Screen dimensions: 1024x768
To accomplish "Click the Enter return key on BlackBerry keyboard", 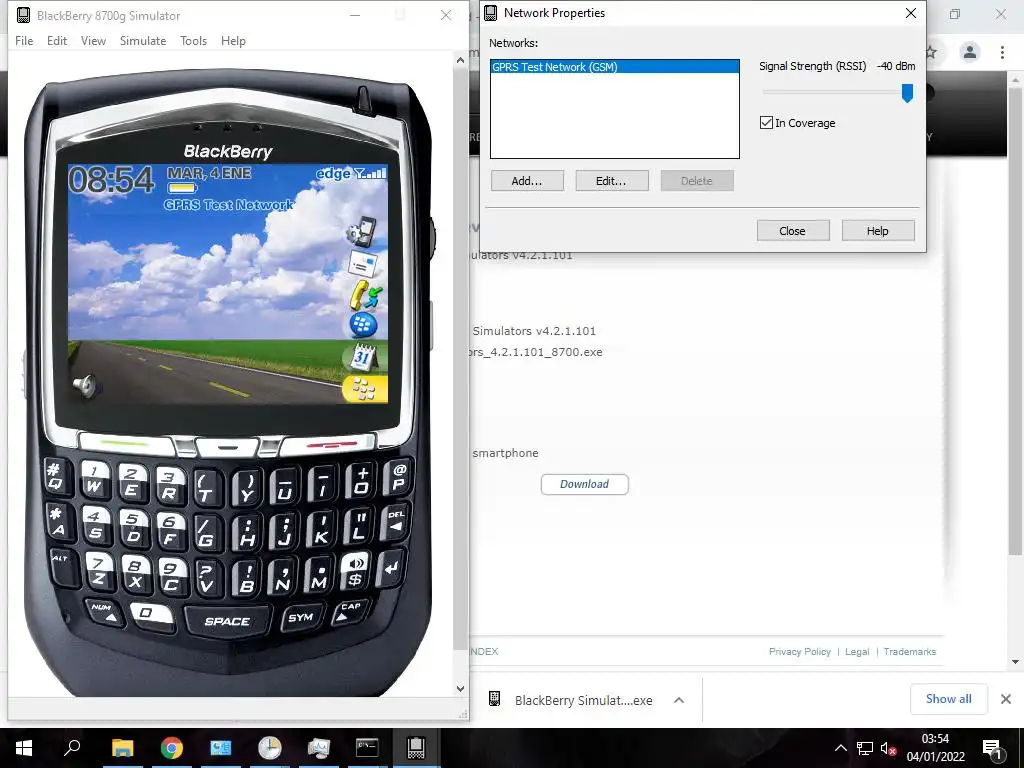I will point(392,568).
